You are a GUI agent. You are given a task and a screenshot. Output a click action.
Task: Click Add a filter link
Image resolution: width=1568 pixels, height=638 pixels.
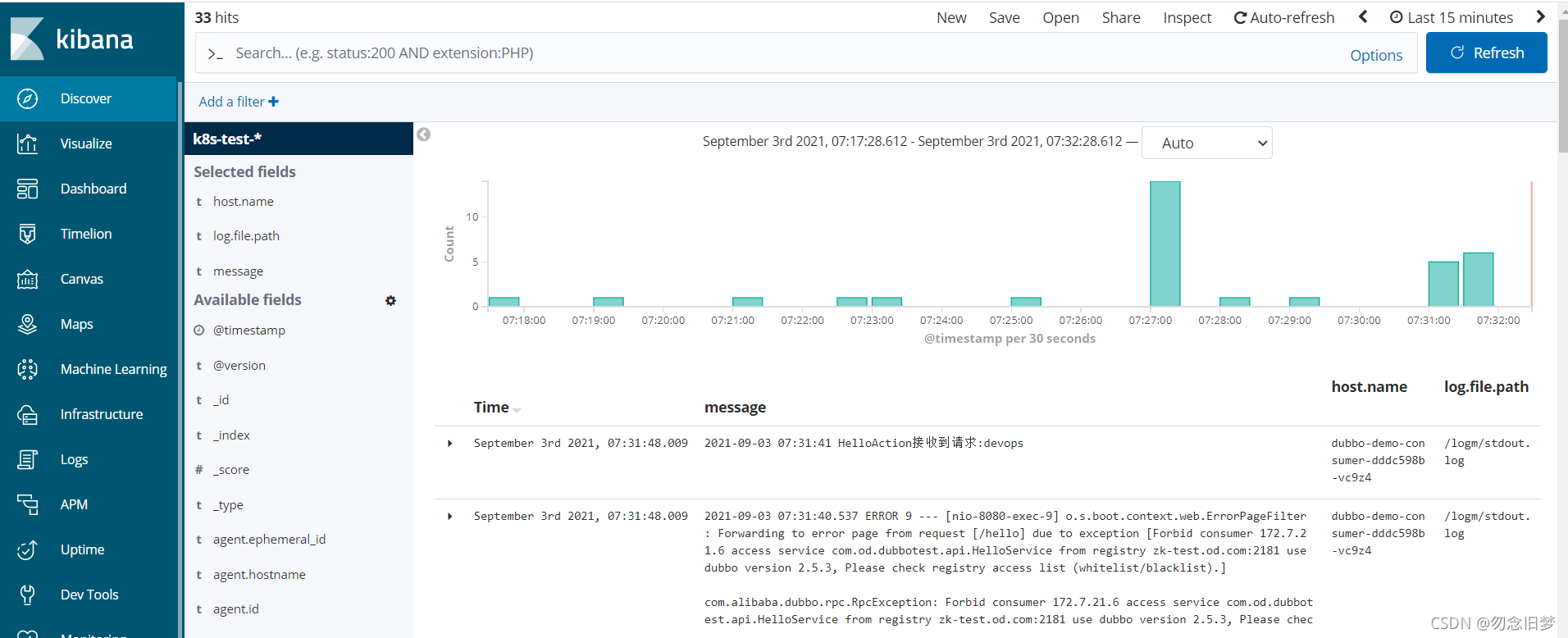pyautogui.click(x=239, y=102)
